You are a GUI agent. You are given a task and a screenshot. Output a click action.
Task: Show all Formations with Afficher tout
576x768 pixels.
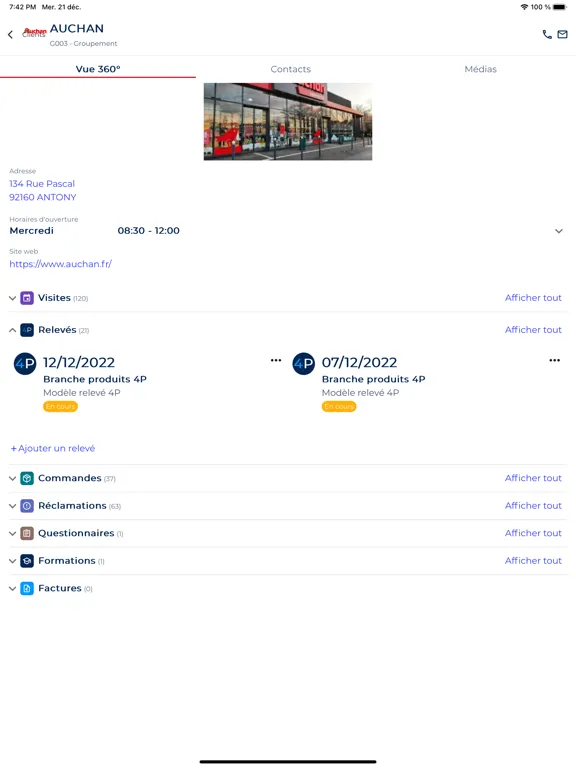533,561
